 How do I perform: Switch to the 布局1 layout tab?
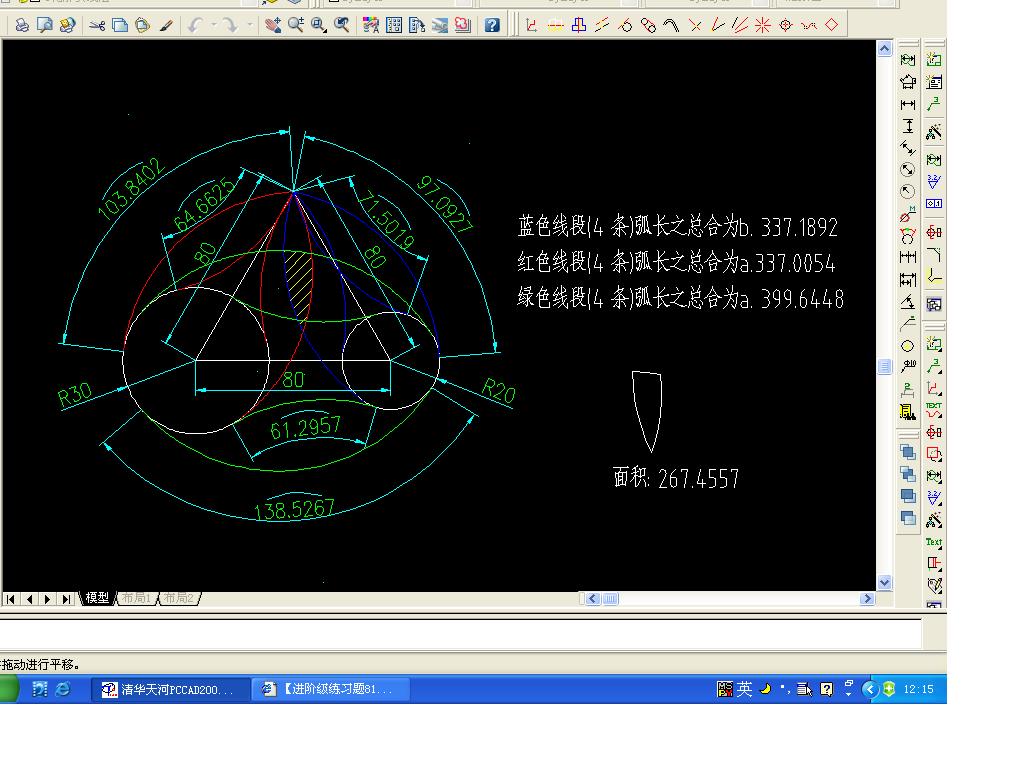coord(136,598)
